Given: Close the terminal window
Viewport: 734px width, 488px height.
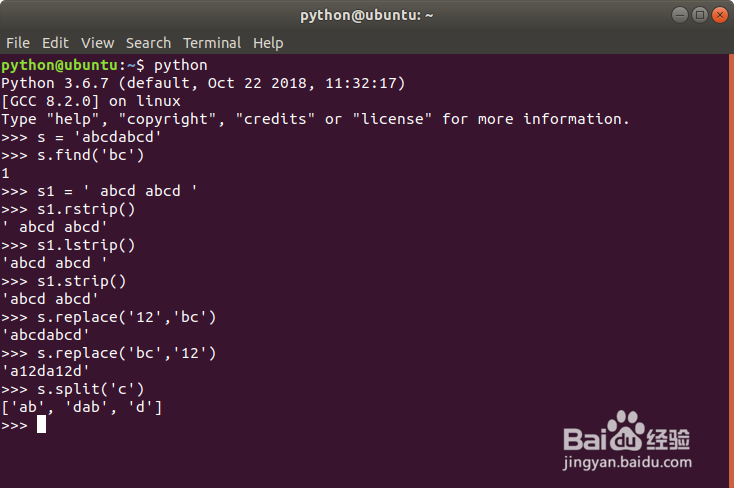Looking at the screenshot, I should pos(717,15).
